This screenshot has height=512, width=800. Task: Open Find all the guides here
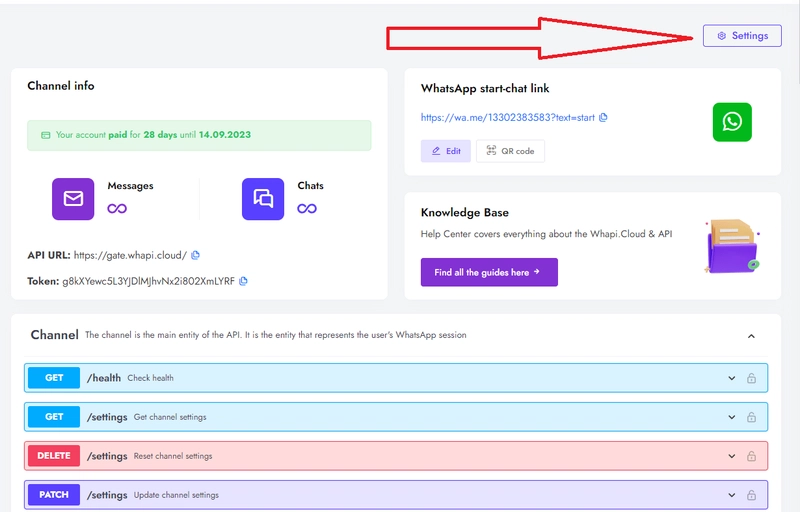[x=489, y=272]
